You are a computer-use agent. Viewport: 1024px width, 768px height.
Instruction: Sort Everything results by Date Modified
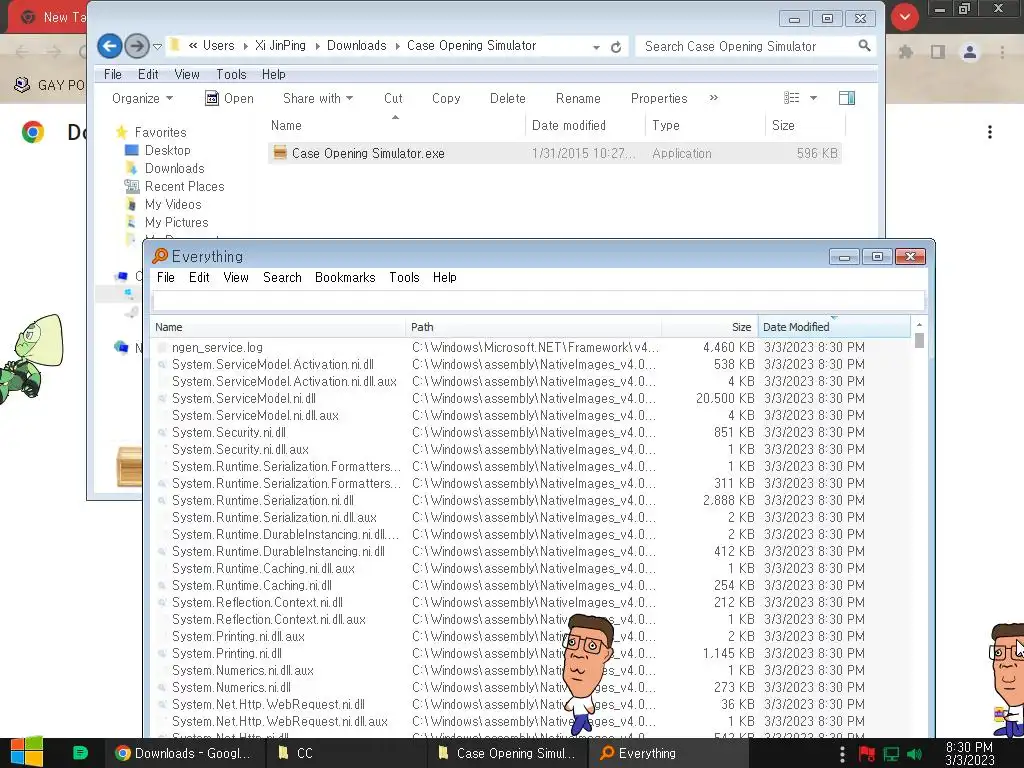click(x=834, y=327)
